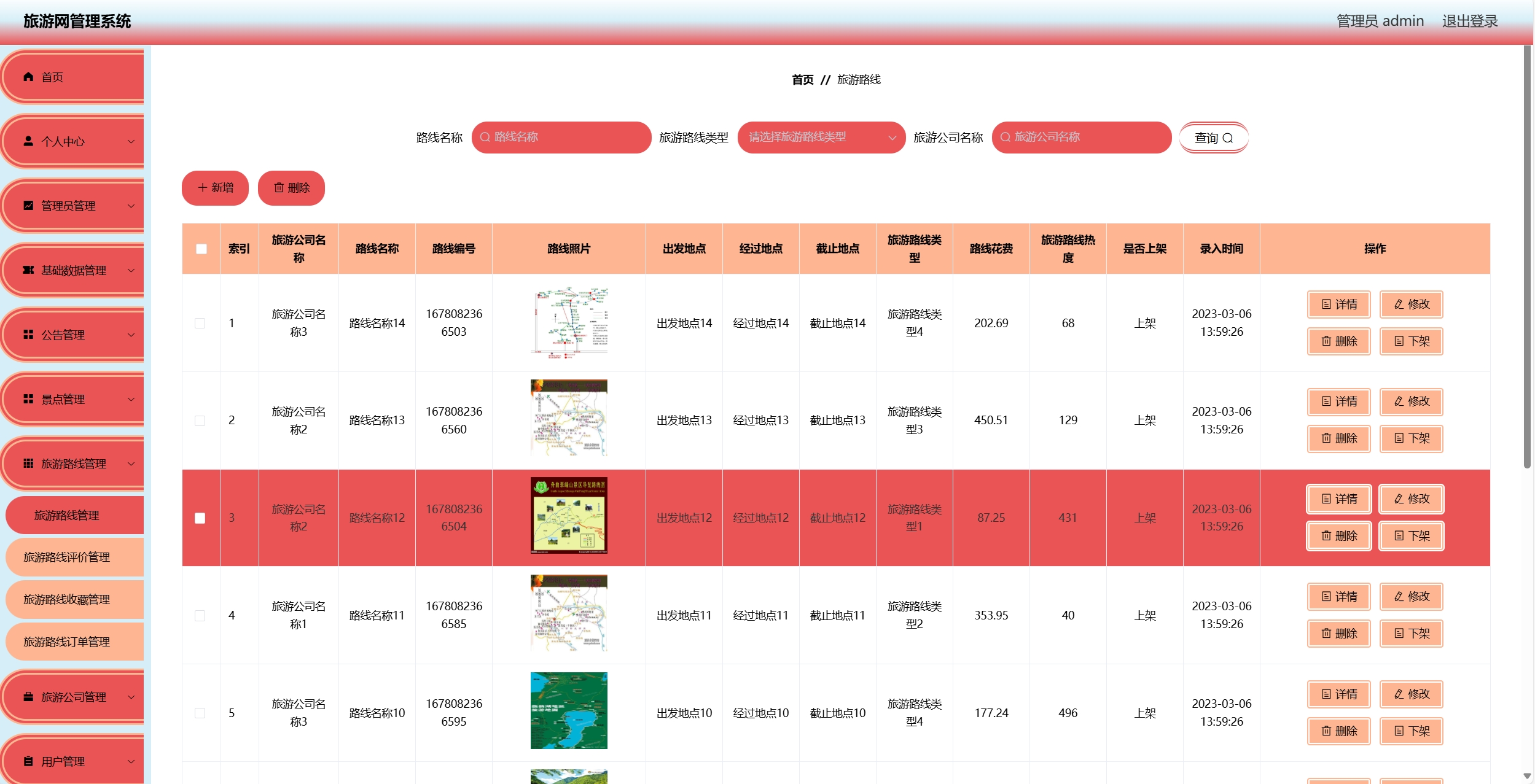This screenshot has width=1535, height=784.
Task: Click the briefcase icon for 旅游公司管理
Action: pos(28,697)
